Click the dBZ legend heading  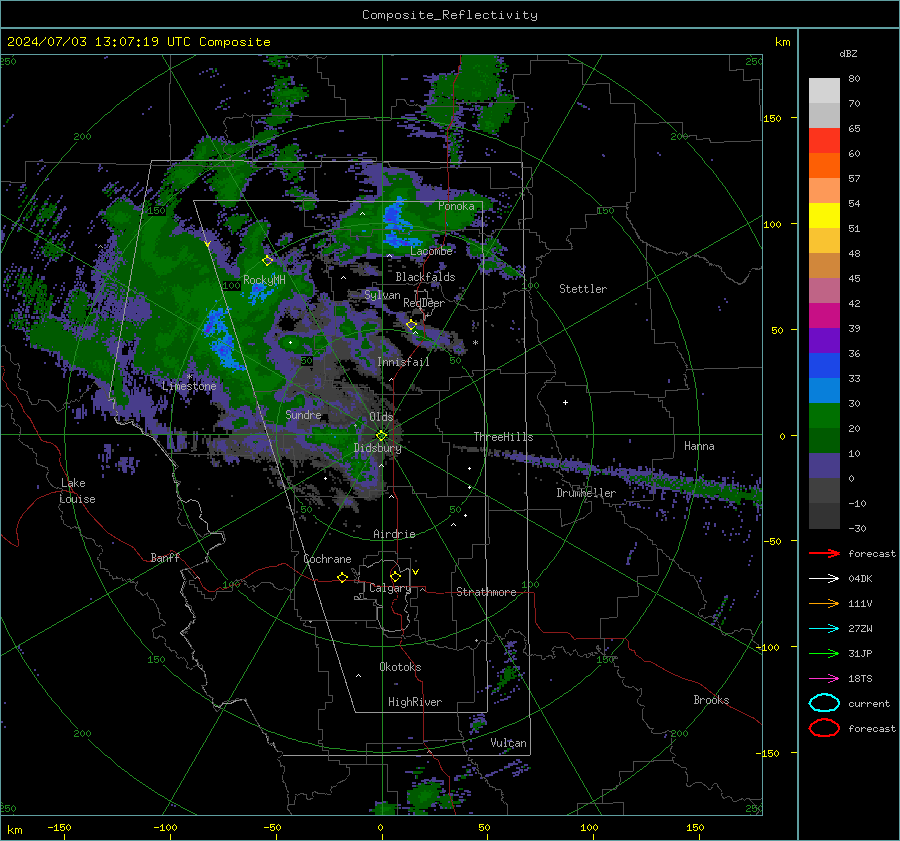(x=848, y=53)
